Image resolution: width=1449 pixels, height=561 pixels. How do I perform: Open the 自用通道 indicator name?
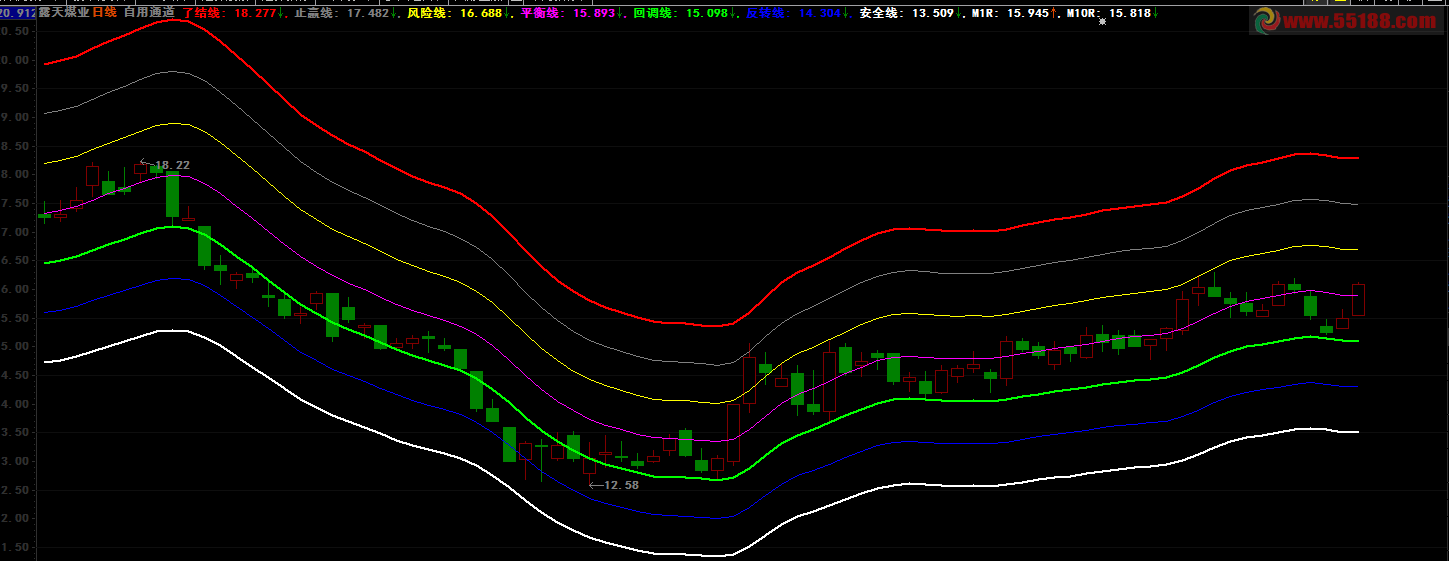pyautogui.click(x=149, y=13)
